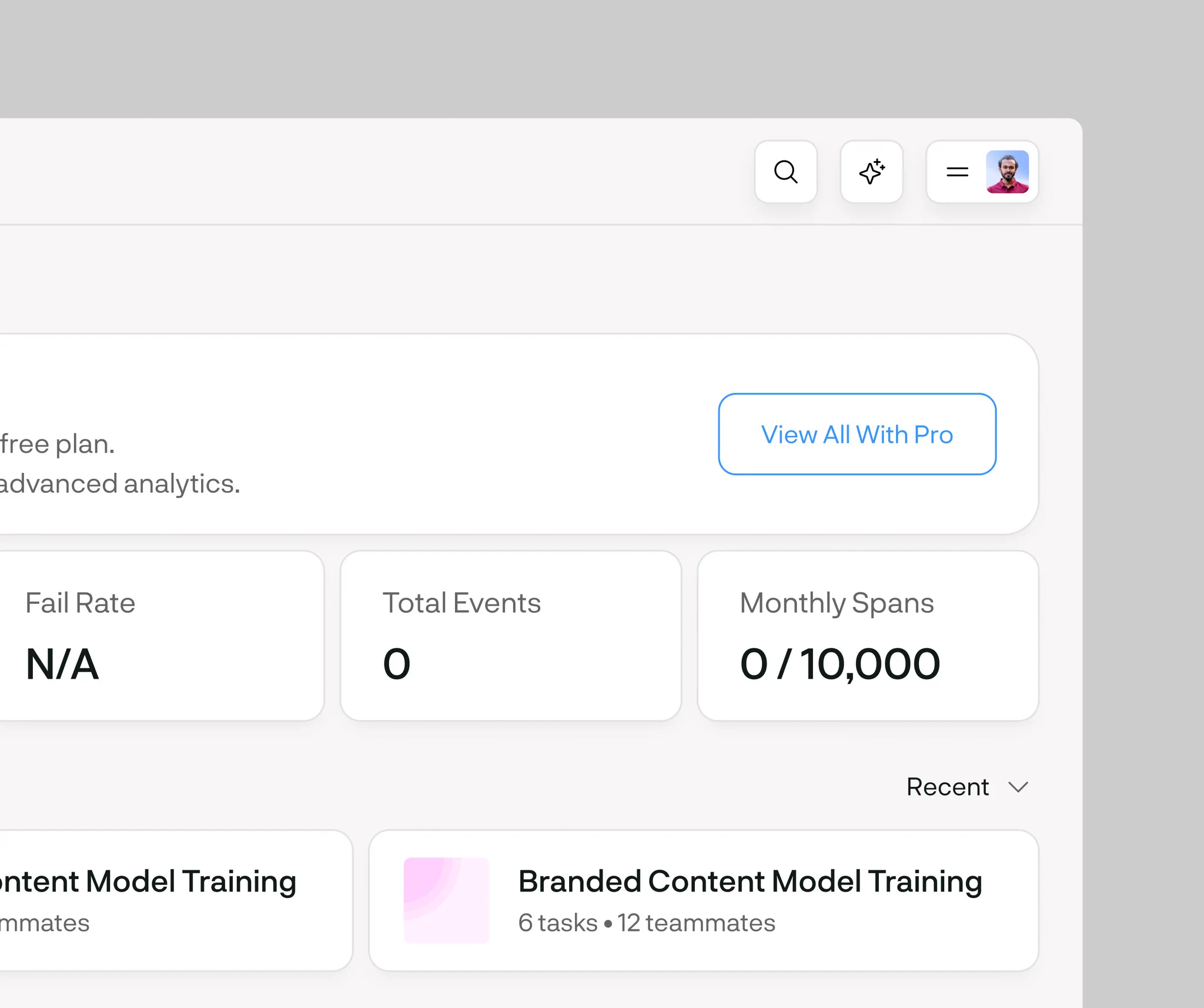Viewport: 1204px width, 1008px height.
Task: Click the 0 / 10,000 spans value
Action: (840, 663)
